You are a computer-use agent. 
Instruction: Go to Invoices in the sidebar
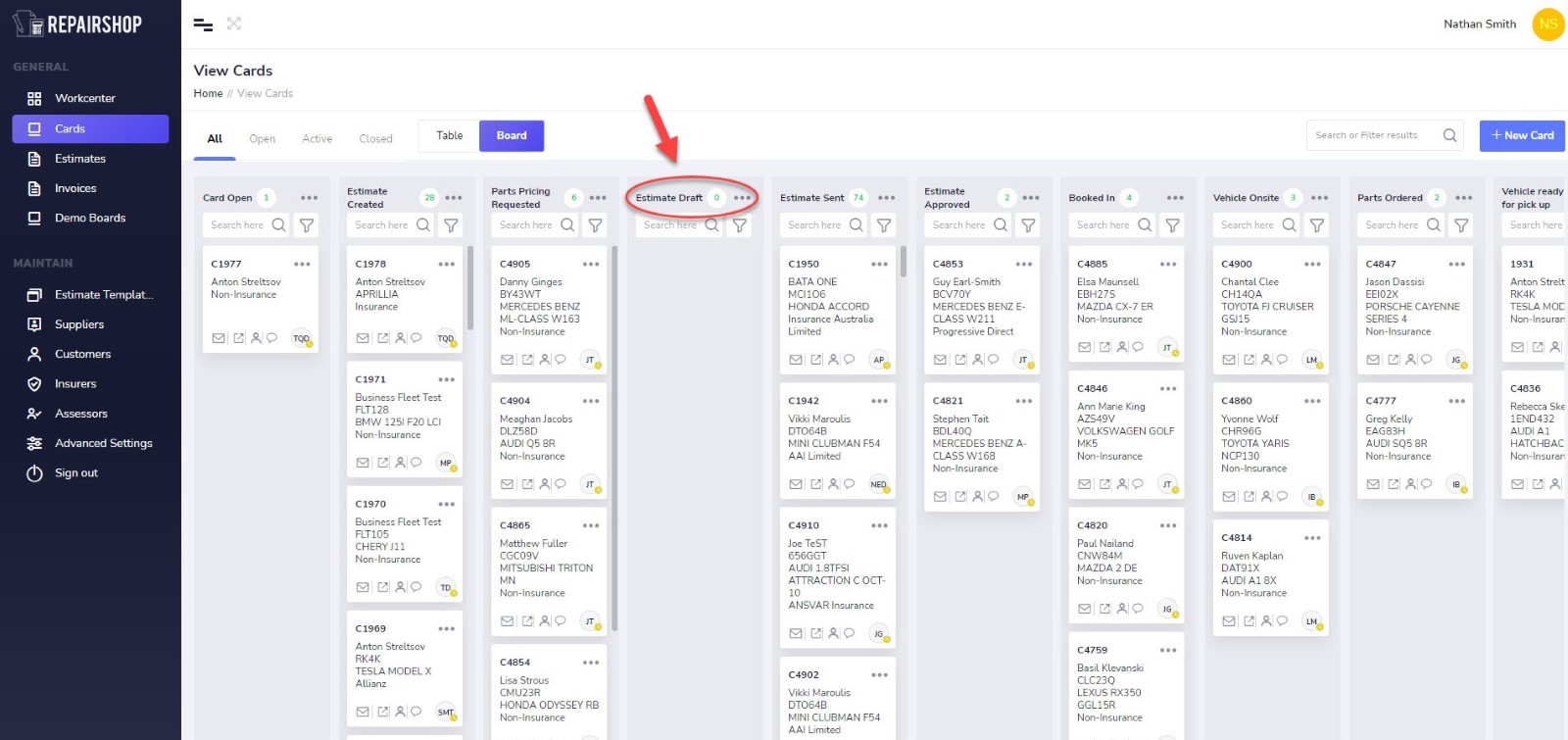pos(75,188)
